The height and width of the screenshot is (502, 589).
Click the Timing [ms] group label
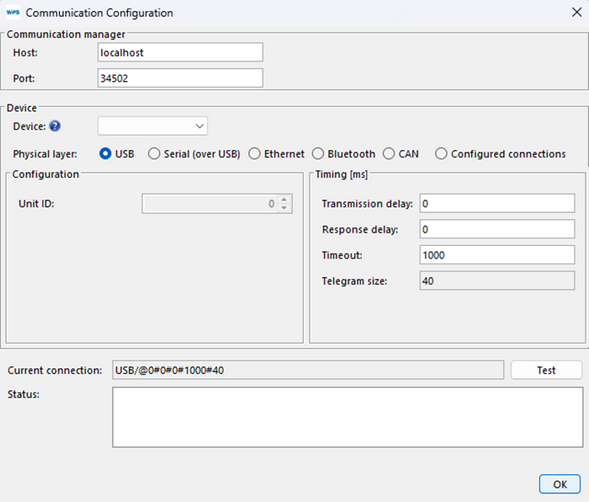click(341, 174)
